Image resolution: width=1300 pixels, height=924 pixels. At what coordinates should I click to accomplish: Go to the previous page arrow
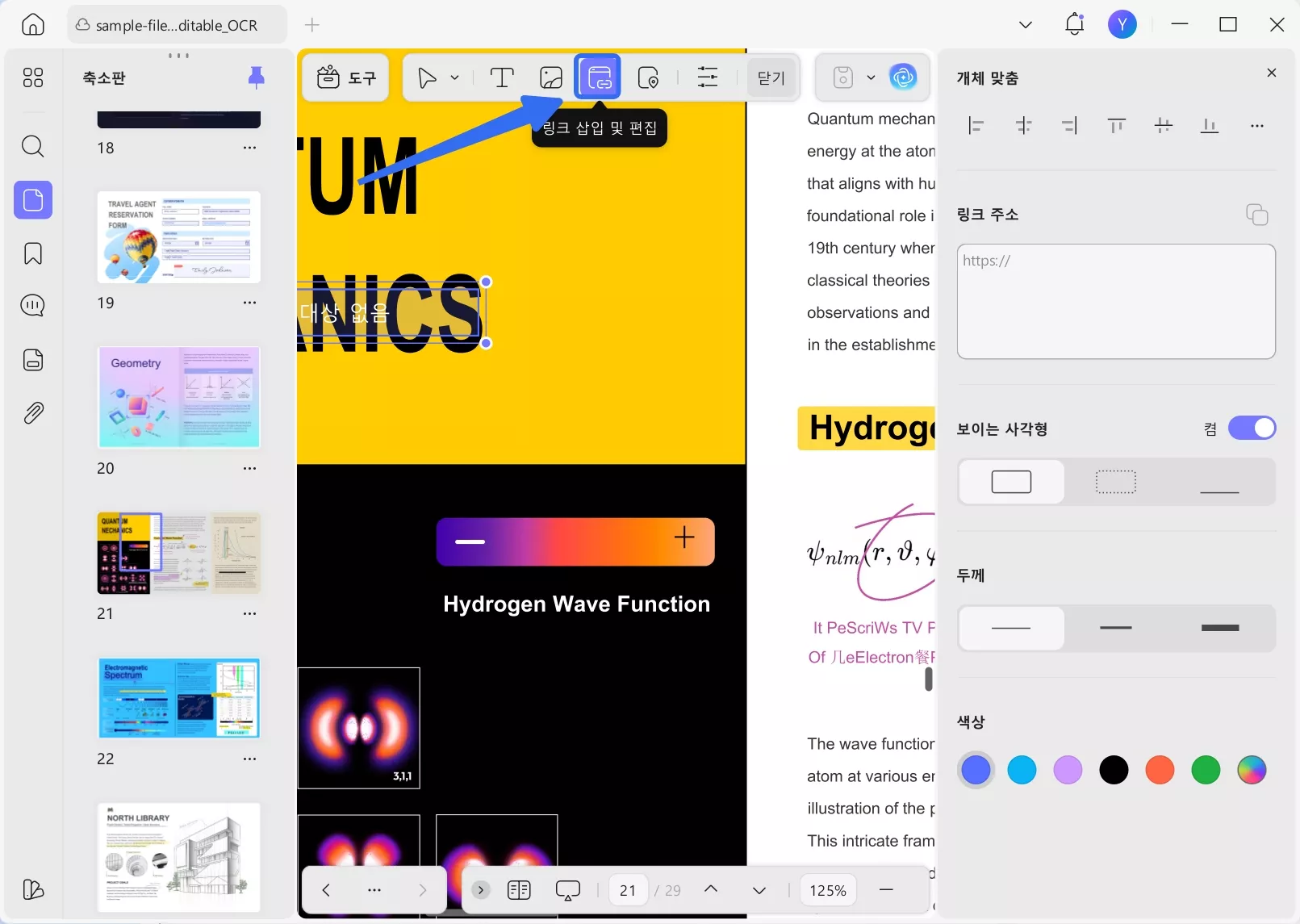point(711,889)
